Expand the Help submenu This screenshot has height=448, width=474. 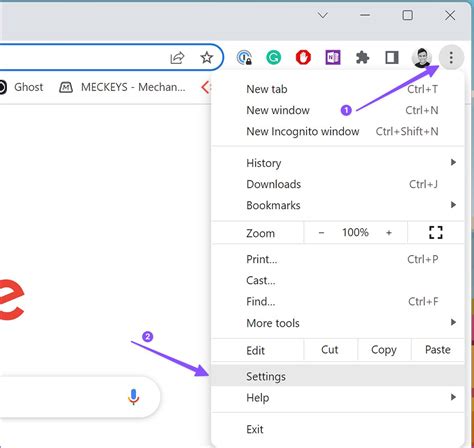(338, 397)
